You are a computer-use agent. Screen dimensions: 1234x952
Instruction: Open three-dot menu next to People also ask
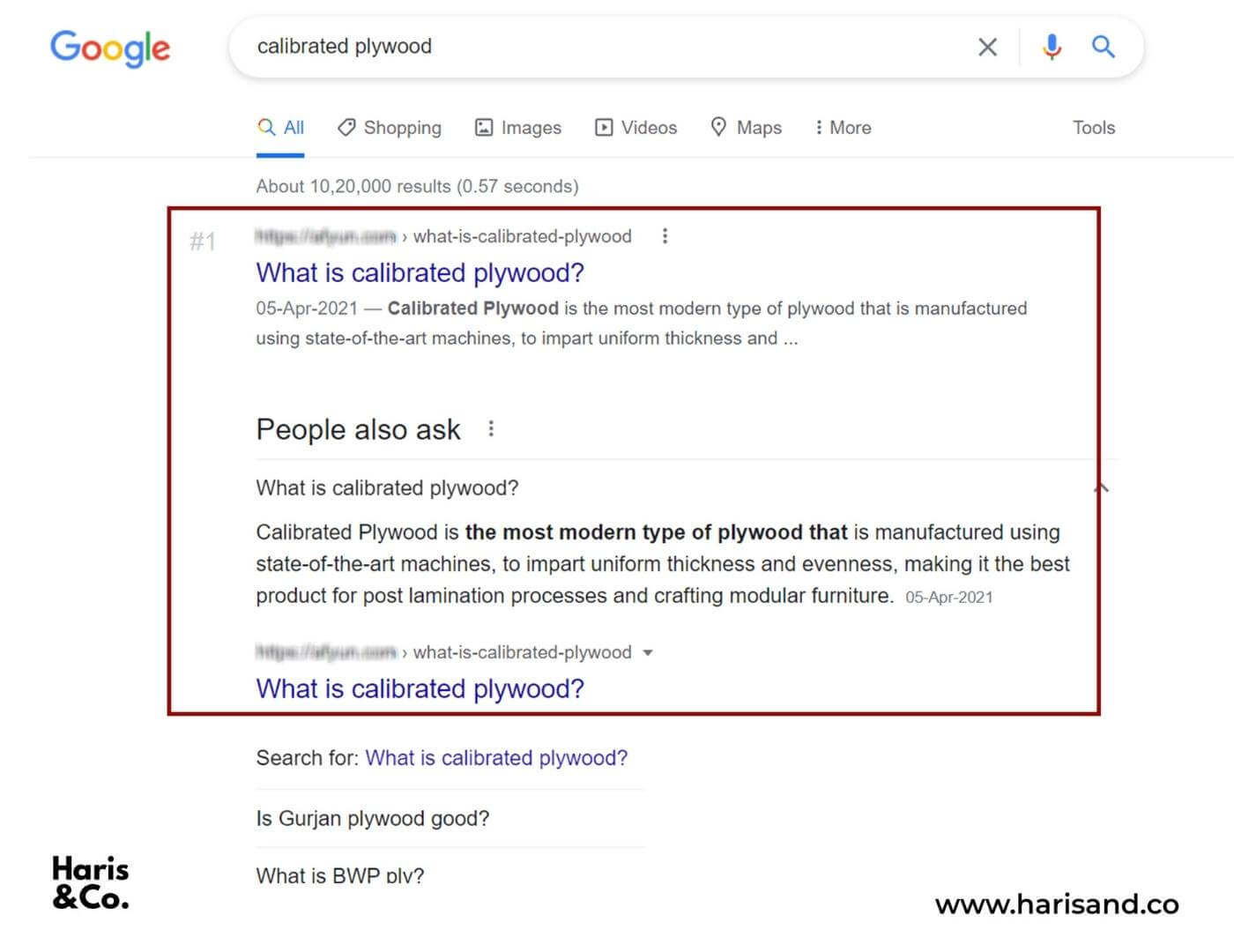pyautogui.click(x=491, y=429)
